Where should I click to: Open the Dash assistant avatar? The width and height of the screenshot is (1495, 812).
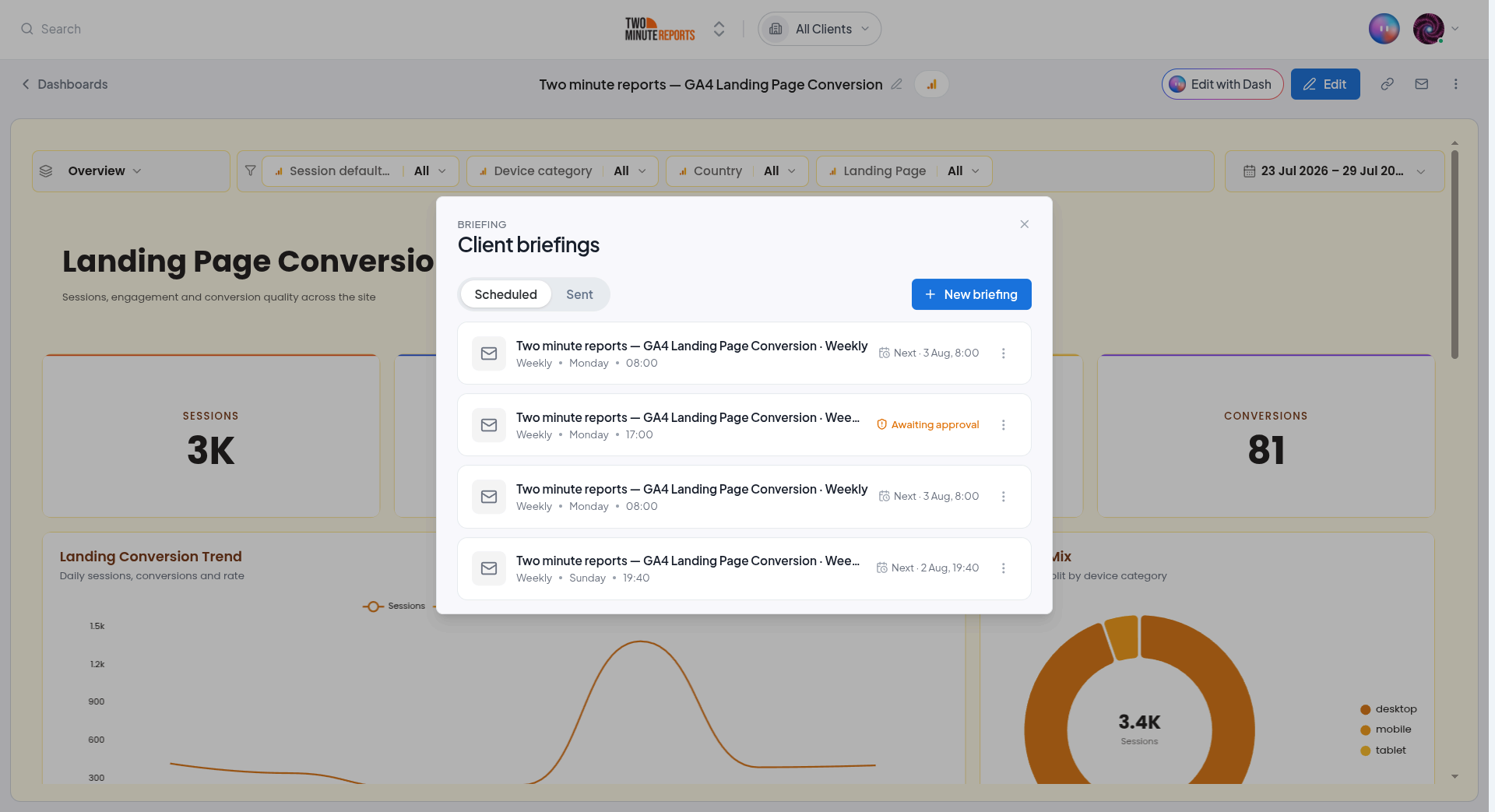tap(1384, 29)
